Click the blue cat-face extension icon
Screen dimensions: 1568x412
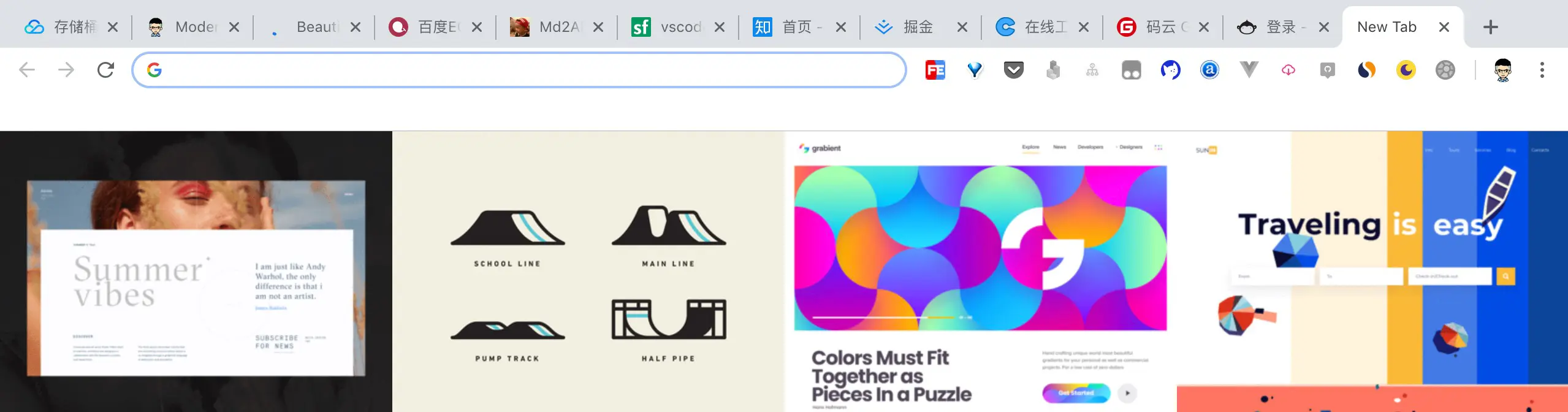1170,71
